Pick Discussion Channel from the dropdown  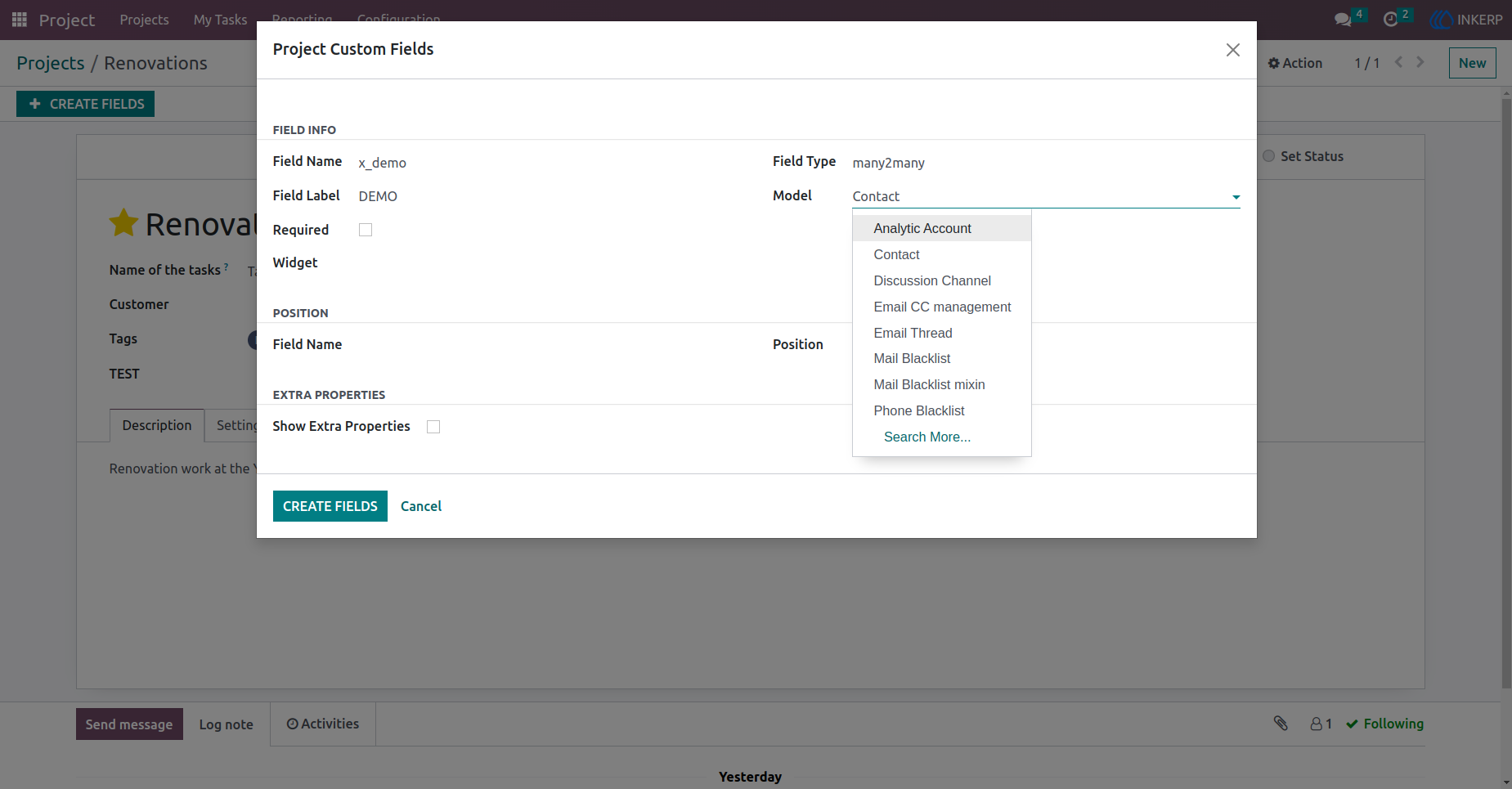(x=942, y=280)
